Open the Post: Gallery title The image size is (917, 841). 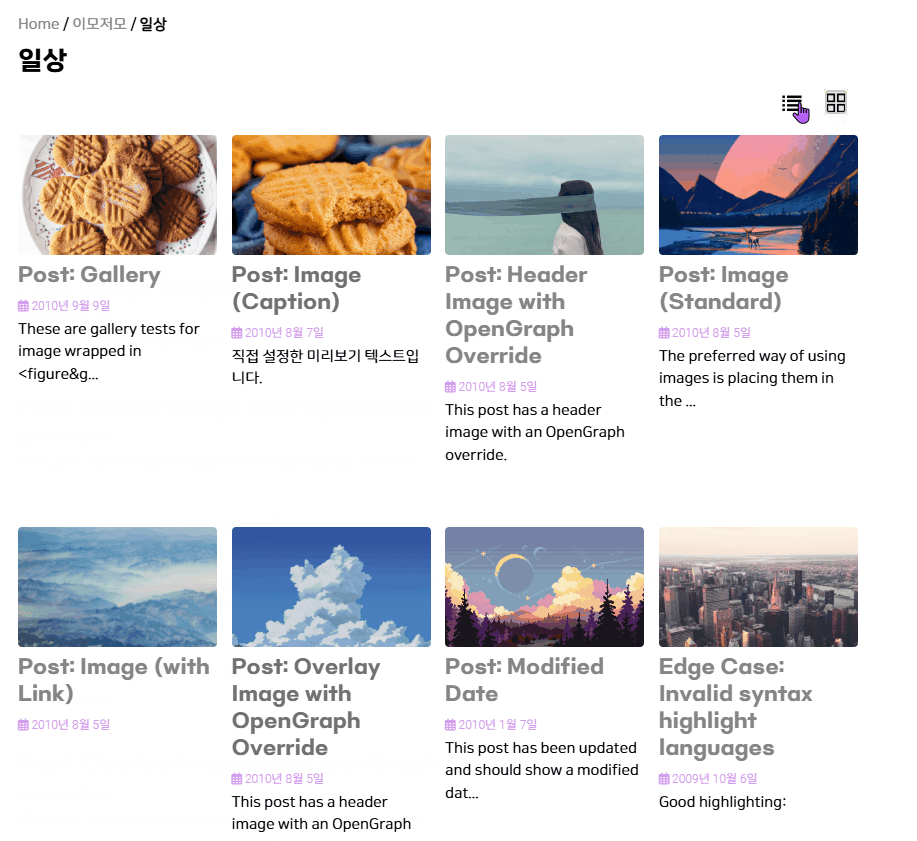tap(89, 275)
